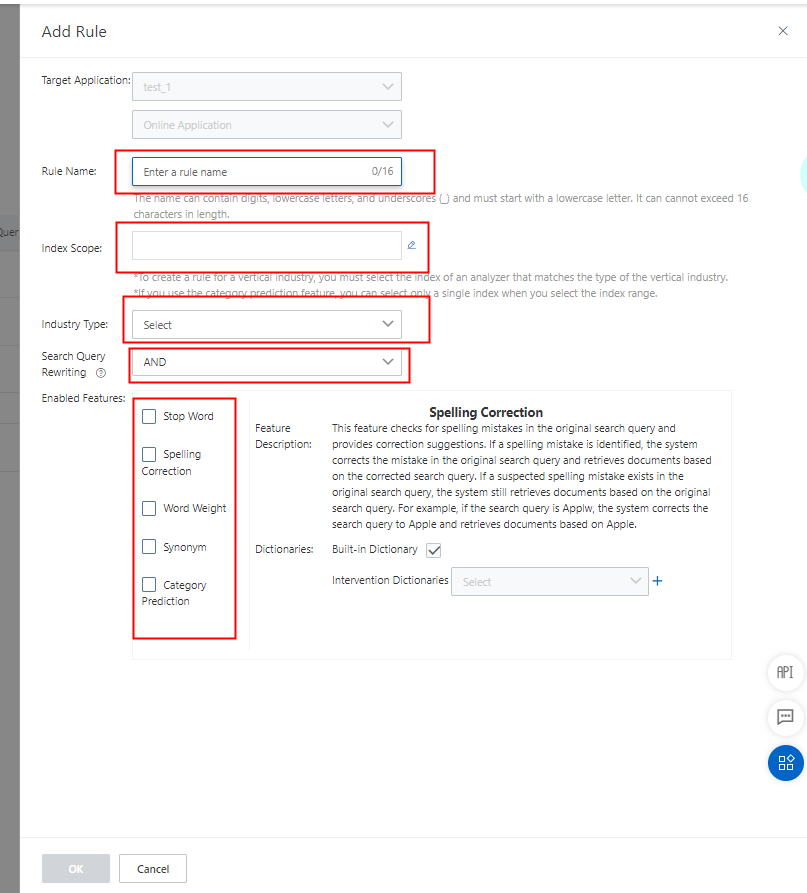
Task: Open the Industry Type Select dropdown
Action: pyautogui.click(x=267, y=325)
